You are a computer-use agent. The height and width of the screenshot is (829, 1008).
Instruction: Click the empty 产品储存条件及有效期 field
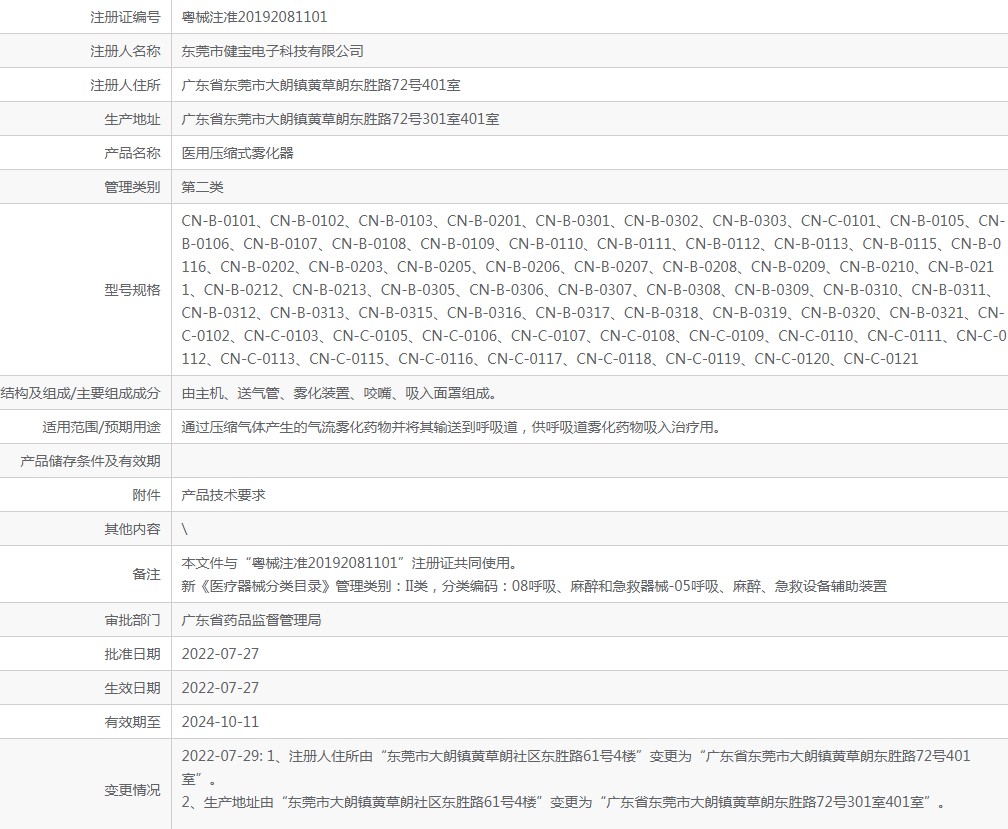click(590, 461)
